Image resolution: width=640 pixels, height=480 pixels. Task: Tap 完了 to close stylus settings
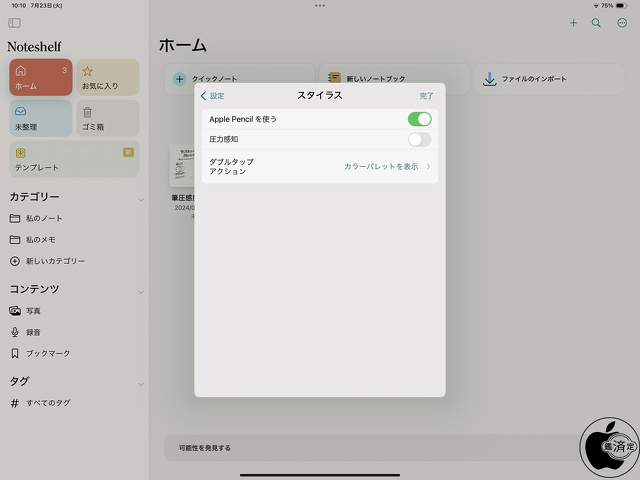(x=427, y=96)
